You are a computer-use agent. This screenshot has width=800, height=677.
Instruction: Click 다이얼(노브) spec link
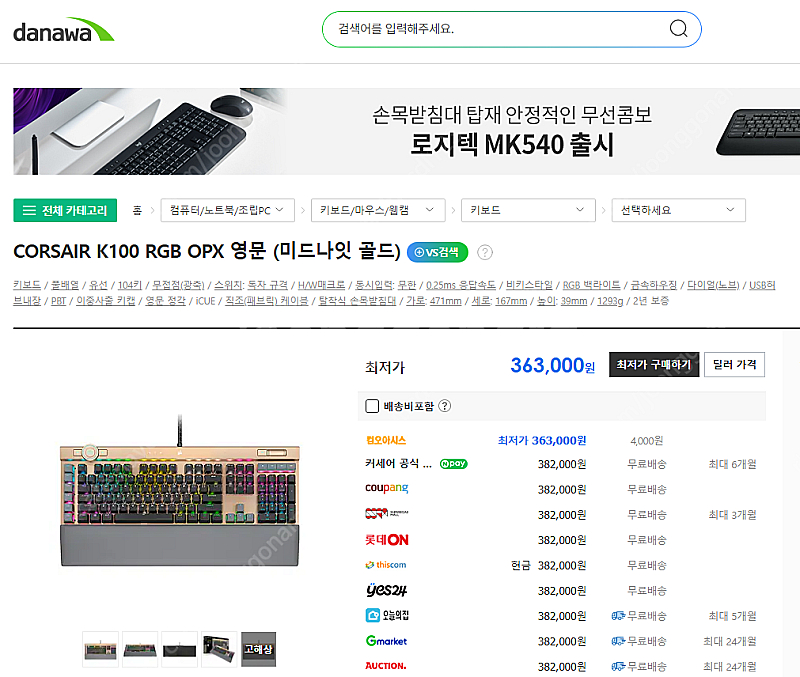(713, 285)
